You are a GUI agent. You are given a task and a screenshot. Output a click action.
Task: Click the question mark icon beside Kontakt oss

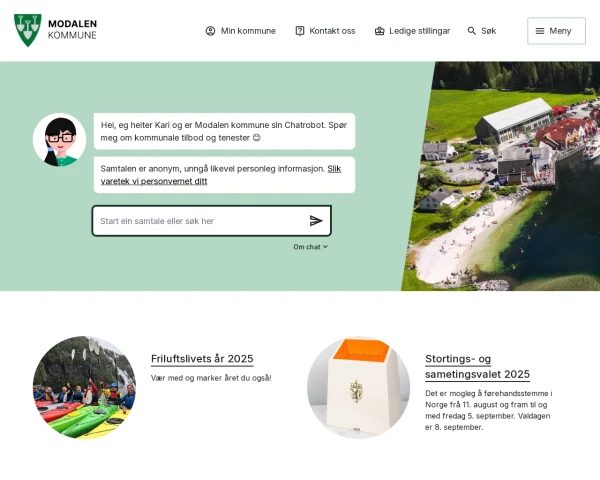tap(300, 31)
